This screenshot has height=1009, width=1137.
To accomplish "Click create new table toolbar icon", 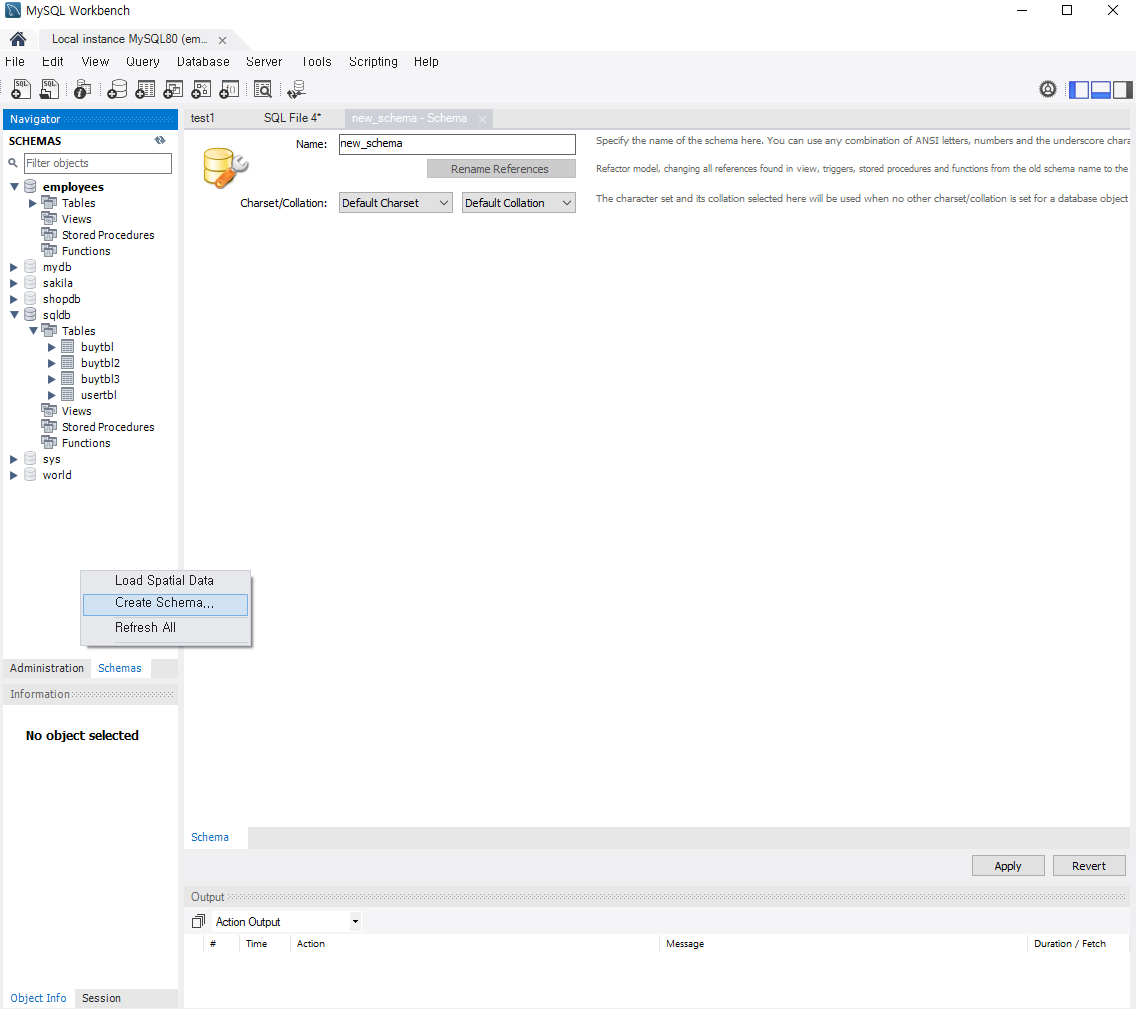I will click(145, 89).
